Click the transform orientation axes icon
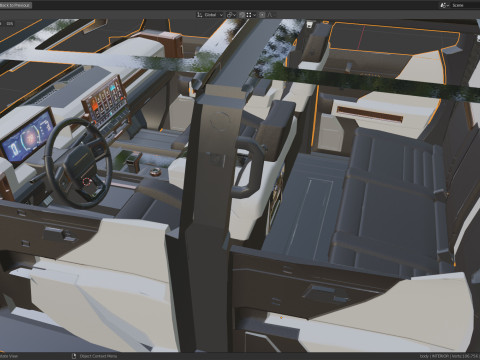The height and width of the screenshot is (360, 480). click(x=199, y=15)
